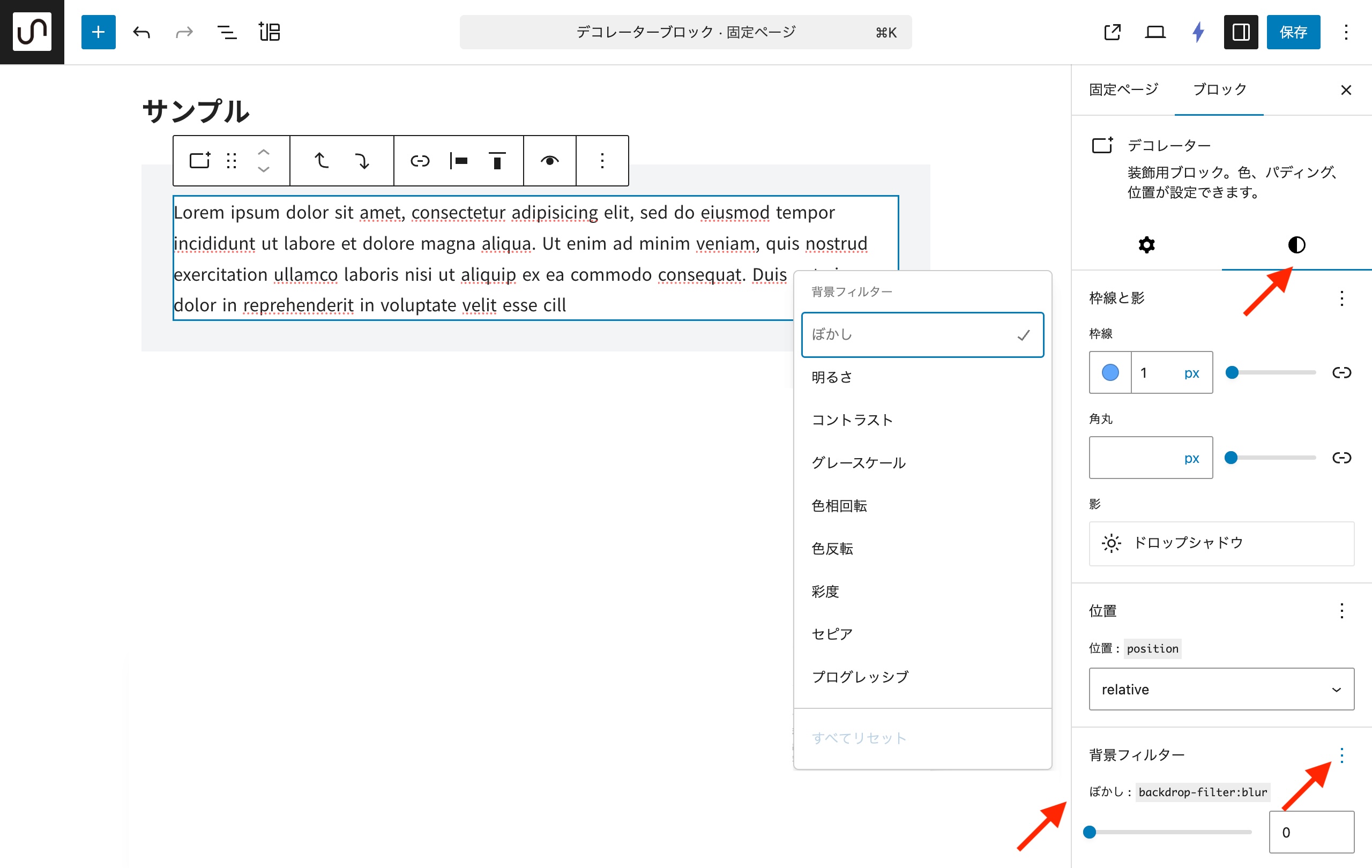Undo the last change
The height and width of the screenshot is (868, 1372).
[x=141, y=32]
